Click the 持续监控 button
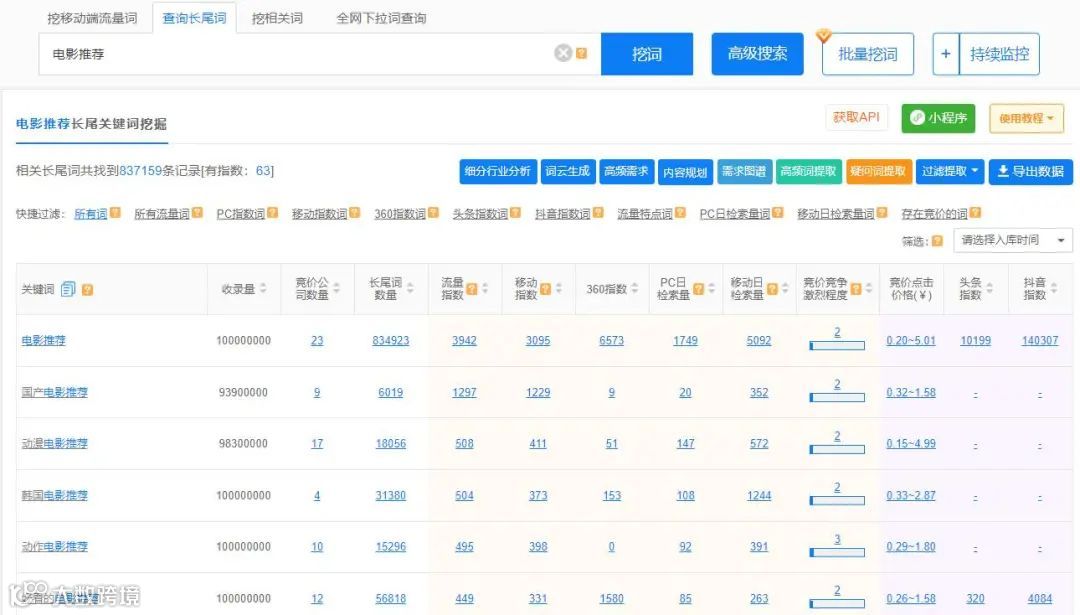 (999, 54)
